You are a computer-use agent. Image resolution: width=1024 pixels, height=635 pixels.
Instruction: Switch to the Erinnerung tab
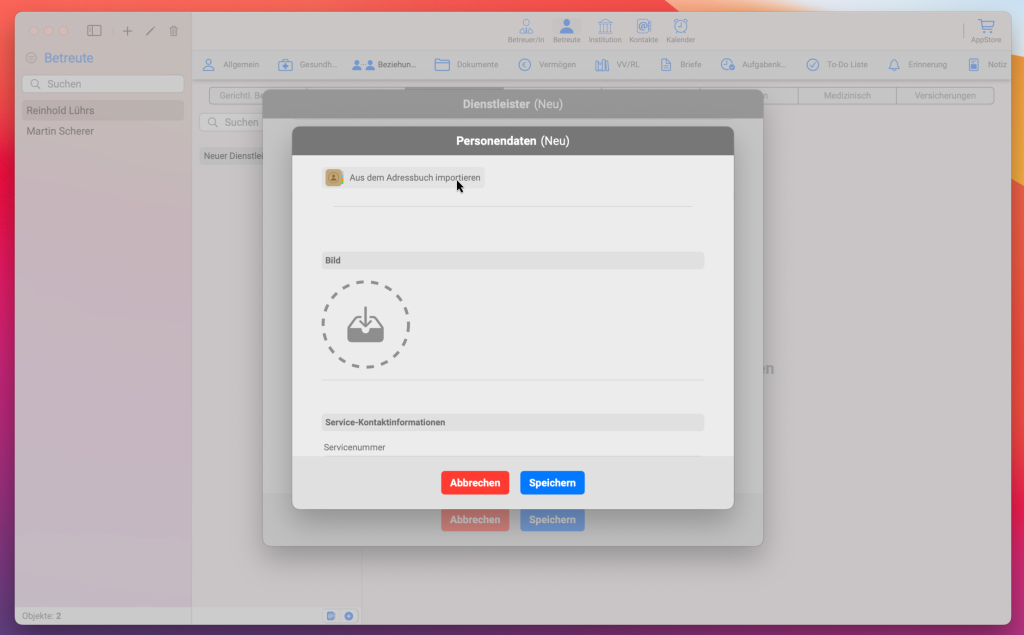[917, 65]
